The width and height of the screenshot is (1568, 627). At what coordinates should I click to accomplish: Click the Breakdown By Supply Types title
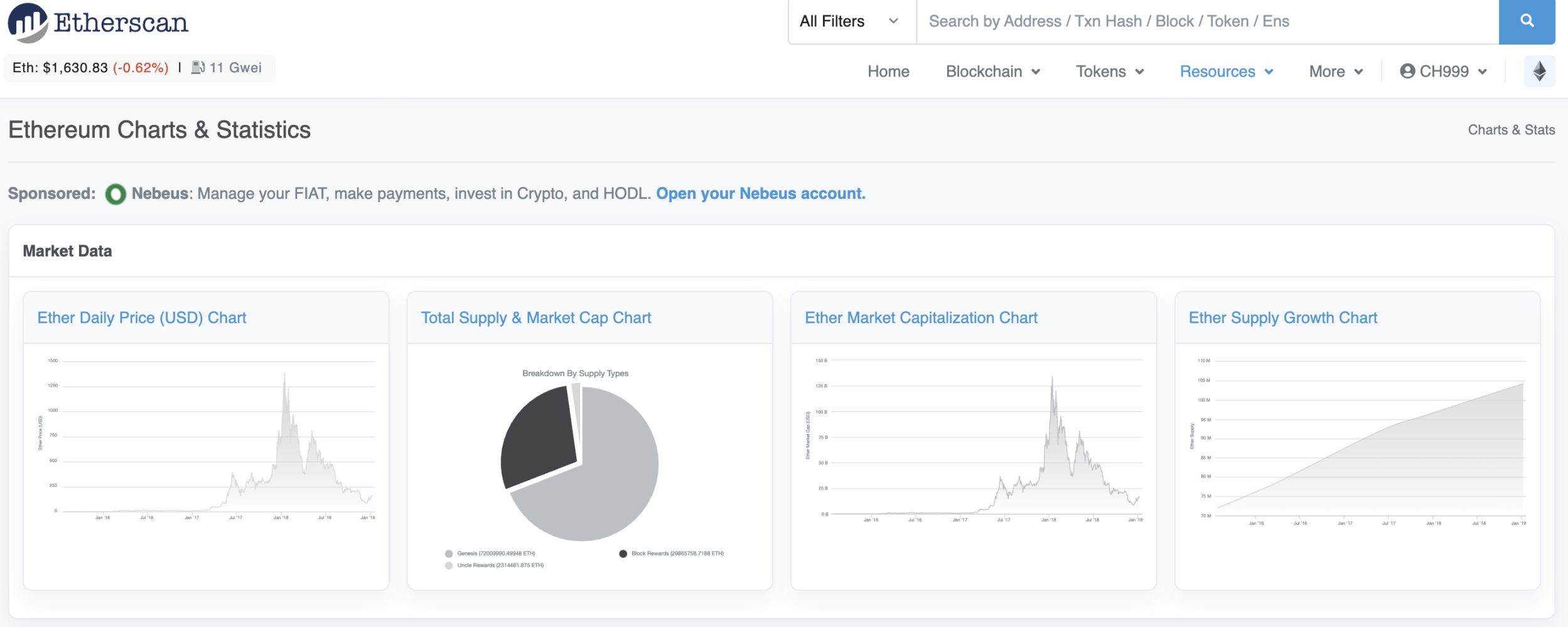(x=575, y=373)
